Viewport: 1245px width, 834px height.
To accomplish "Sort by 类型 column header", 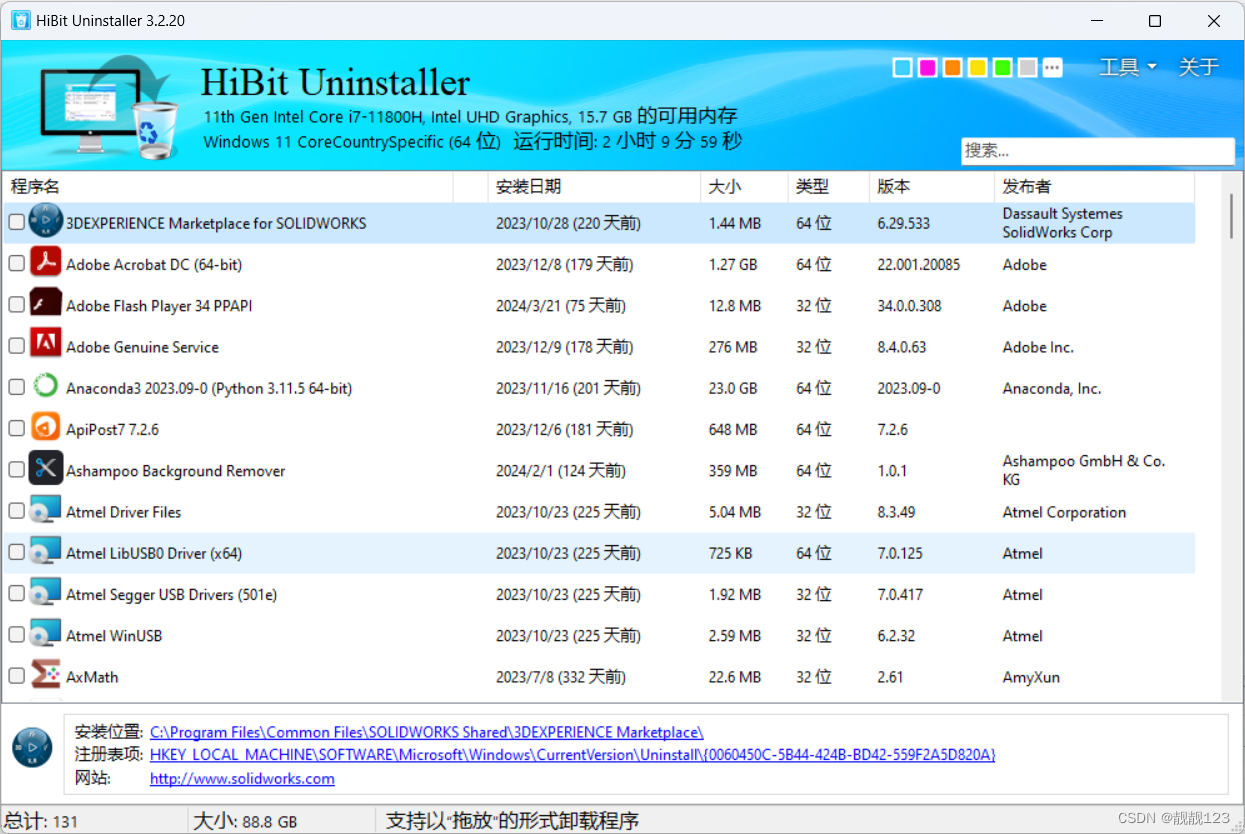I will (x=828, y=186).
